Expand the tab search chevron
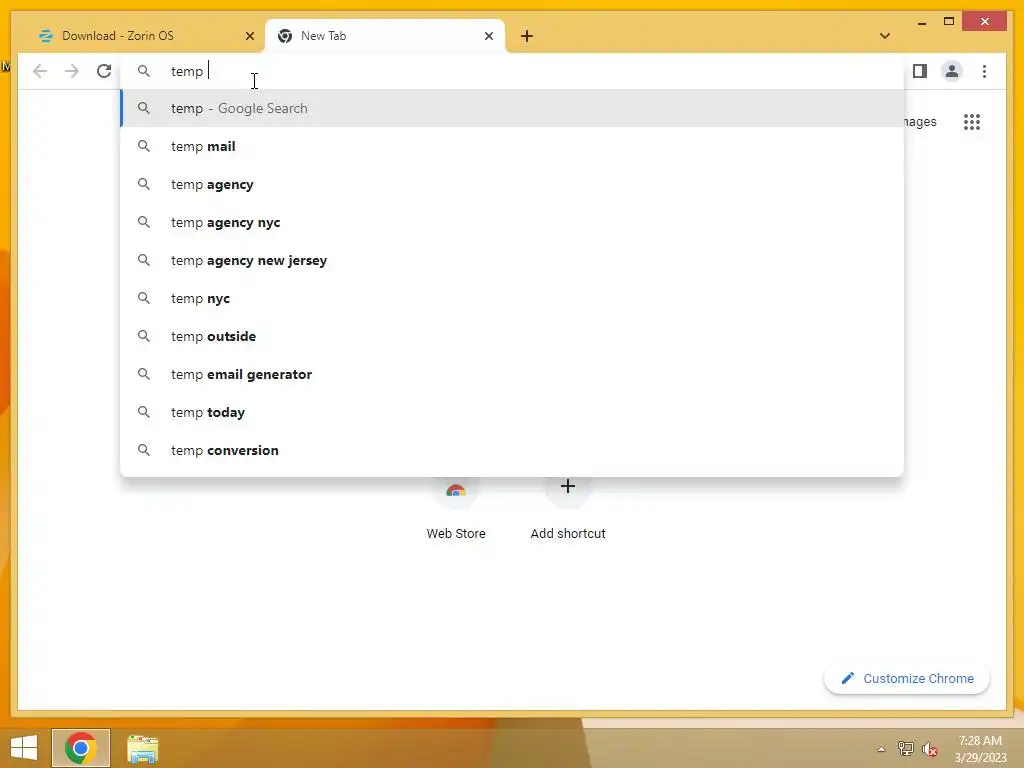The width and height of the screenshot is (1024, 768). pyautogui.click(x=884, y=36)
